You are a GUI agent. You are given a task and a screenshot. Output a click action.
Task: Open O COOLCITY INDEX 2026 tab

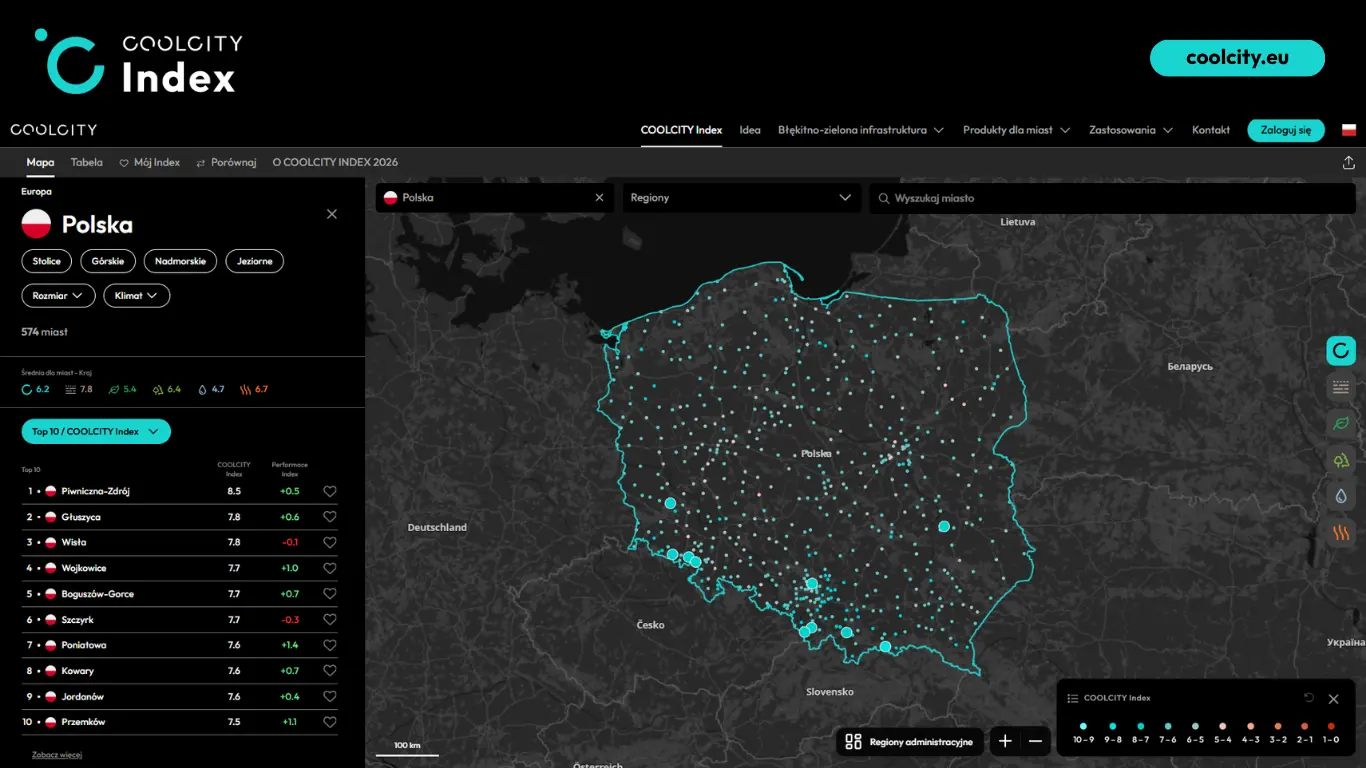[x=335, y=162]
